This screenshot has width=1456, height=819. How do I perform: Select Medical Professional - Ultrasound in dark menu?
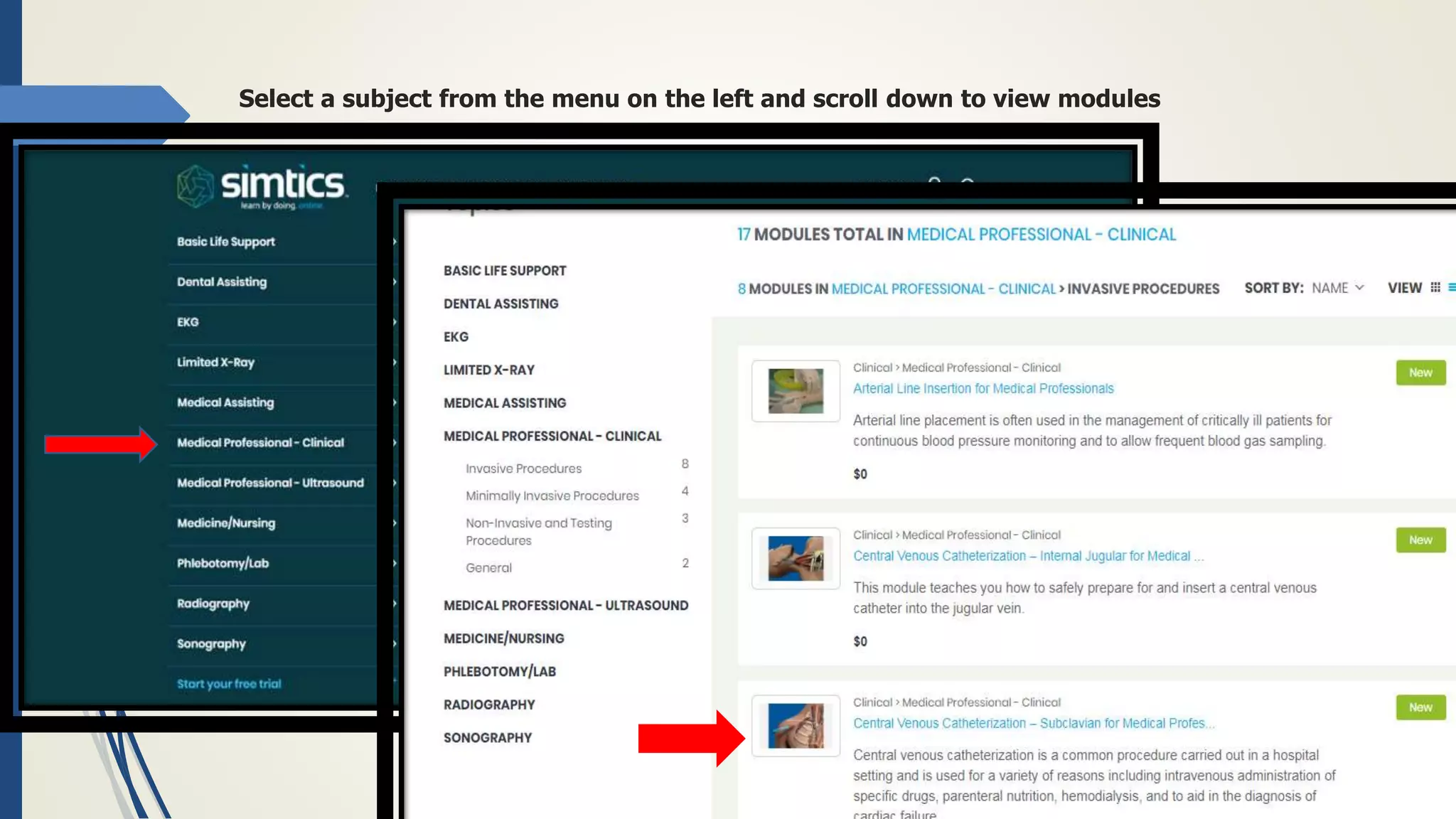click(270, 483)
